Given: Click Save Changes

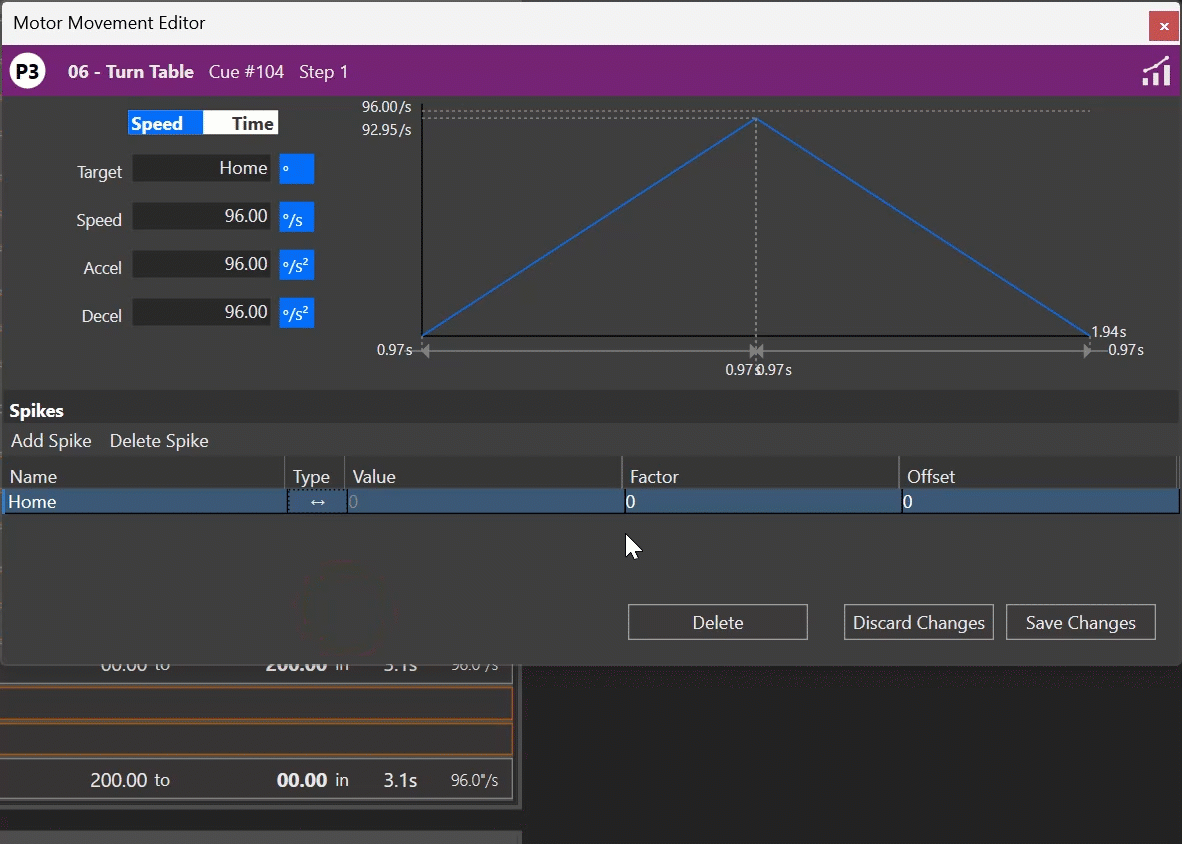Looking at the screenshot, I should pyautogui.click(x=1080, y=622).
